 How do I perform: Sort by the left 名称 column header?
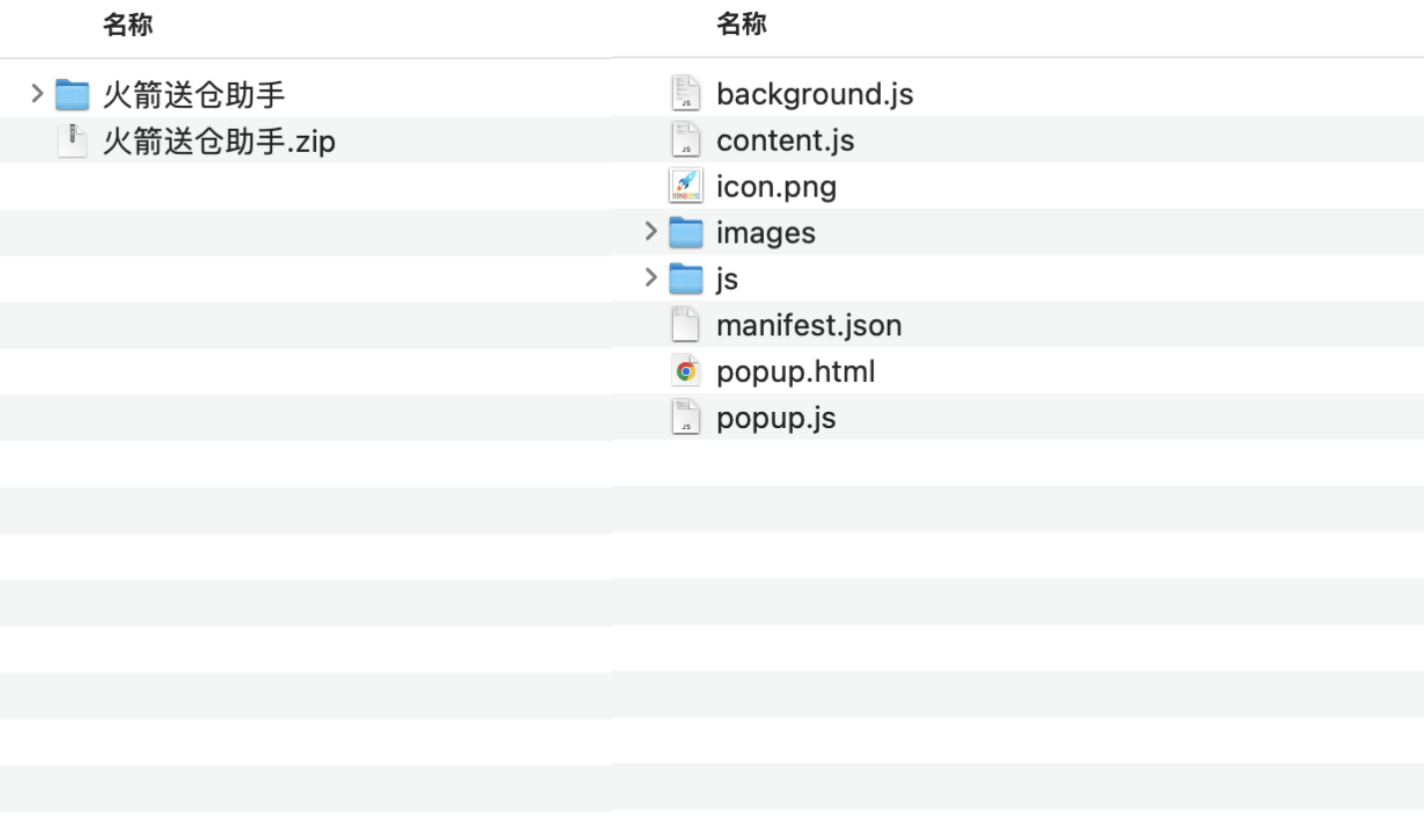tap(128, 25)
